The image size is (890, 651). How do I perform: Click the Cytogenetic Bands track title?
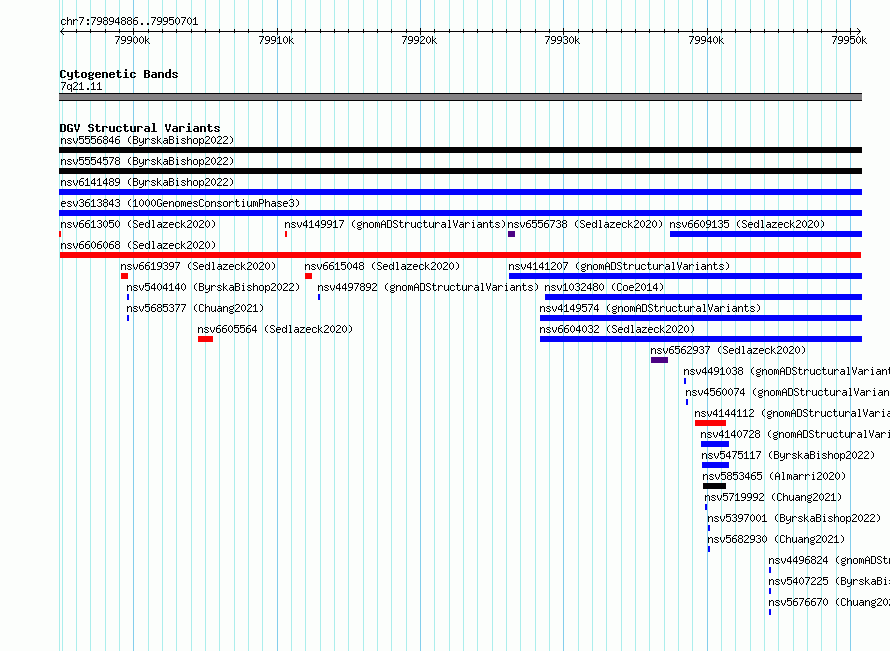119,74
